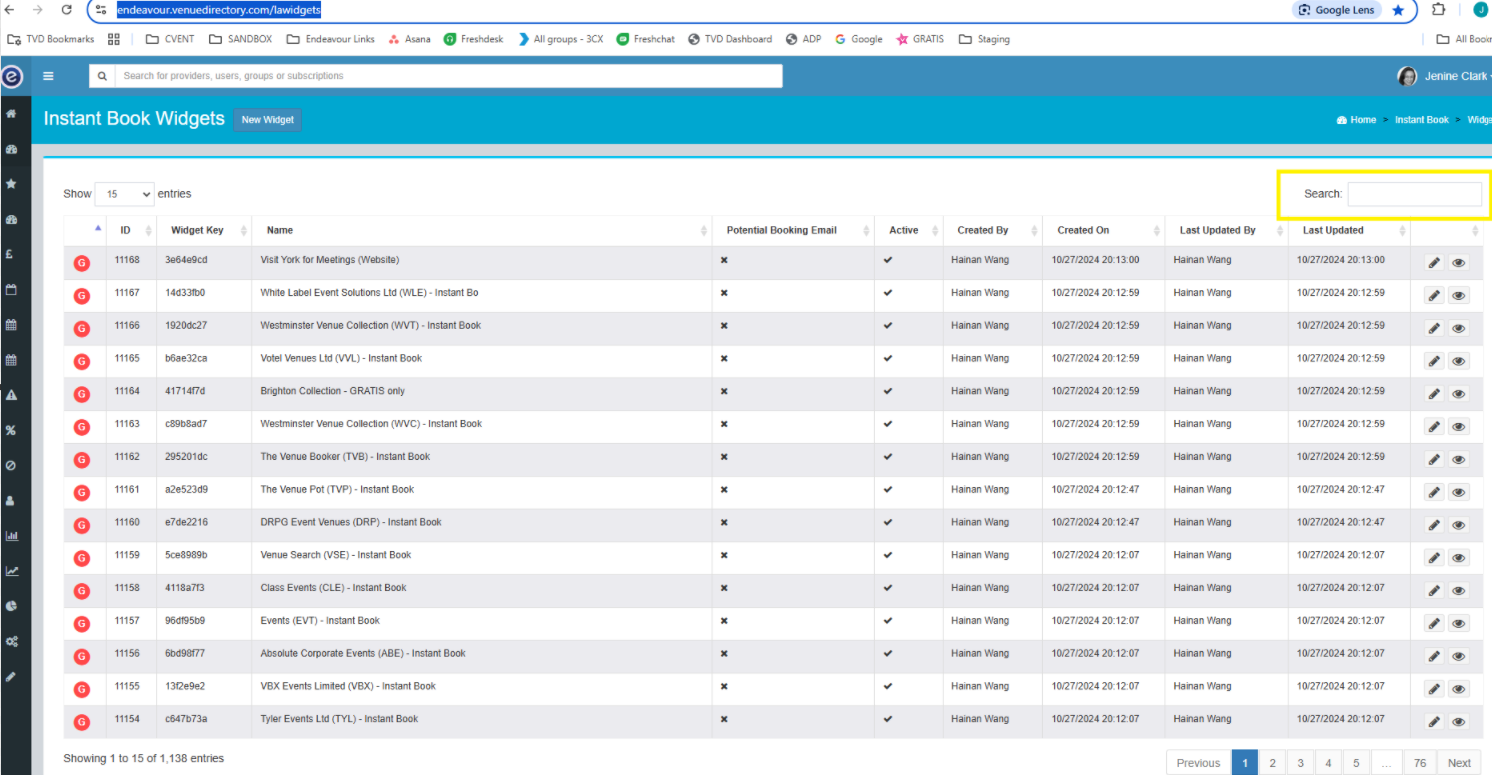This screenshot has width=1492, height=775.
Task: View Visit York for Meetings widget eye icon
Action: click(1459, 263)
